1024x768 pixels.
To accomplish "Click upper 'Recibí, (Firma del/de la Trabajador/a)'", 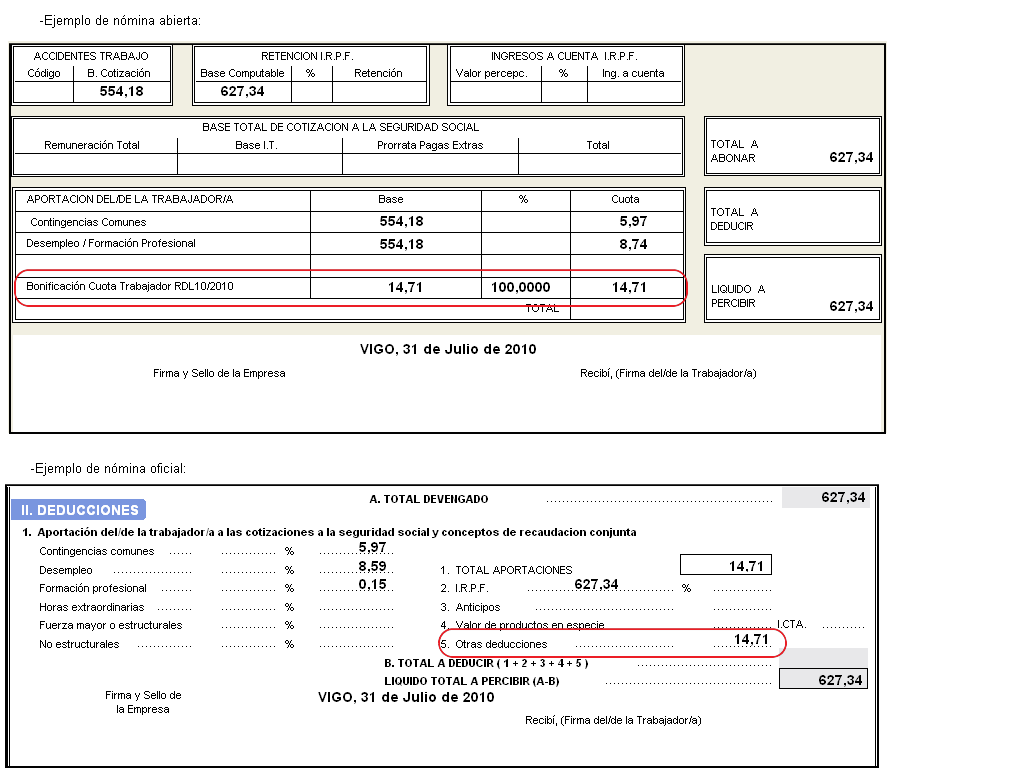I will (668, 374).
